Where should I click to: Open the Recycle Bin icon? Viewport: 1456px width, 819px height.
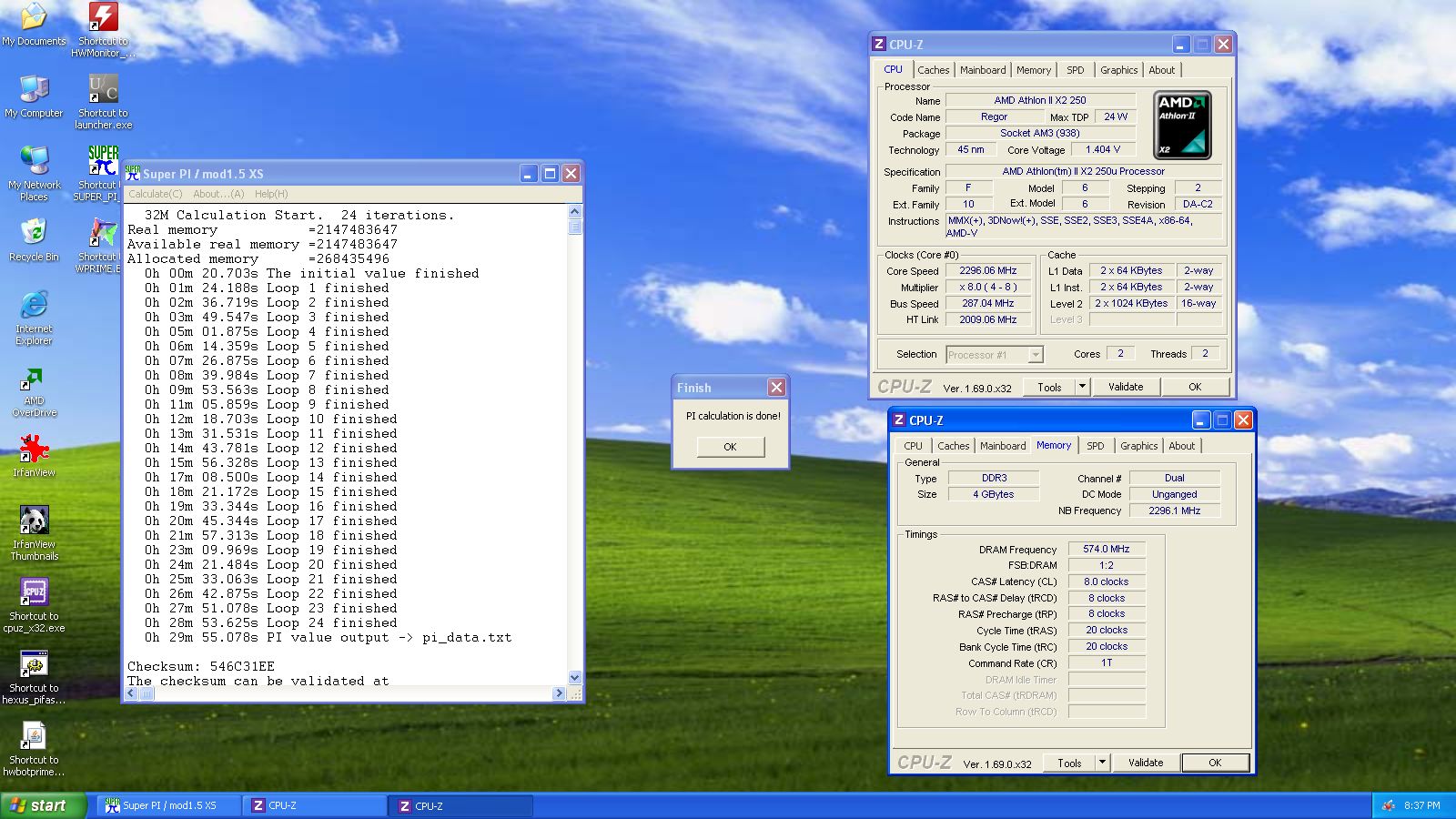34,233
